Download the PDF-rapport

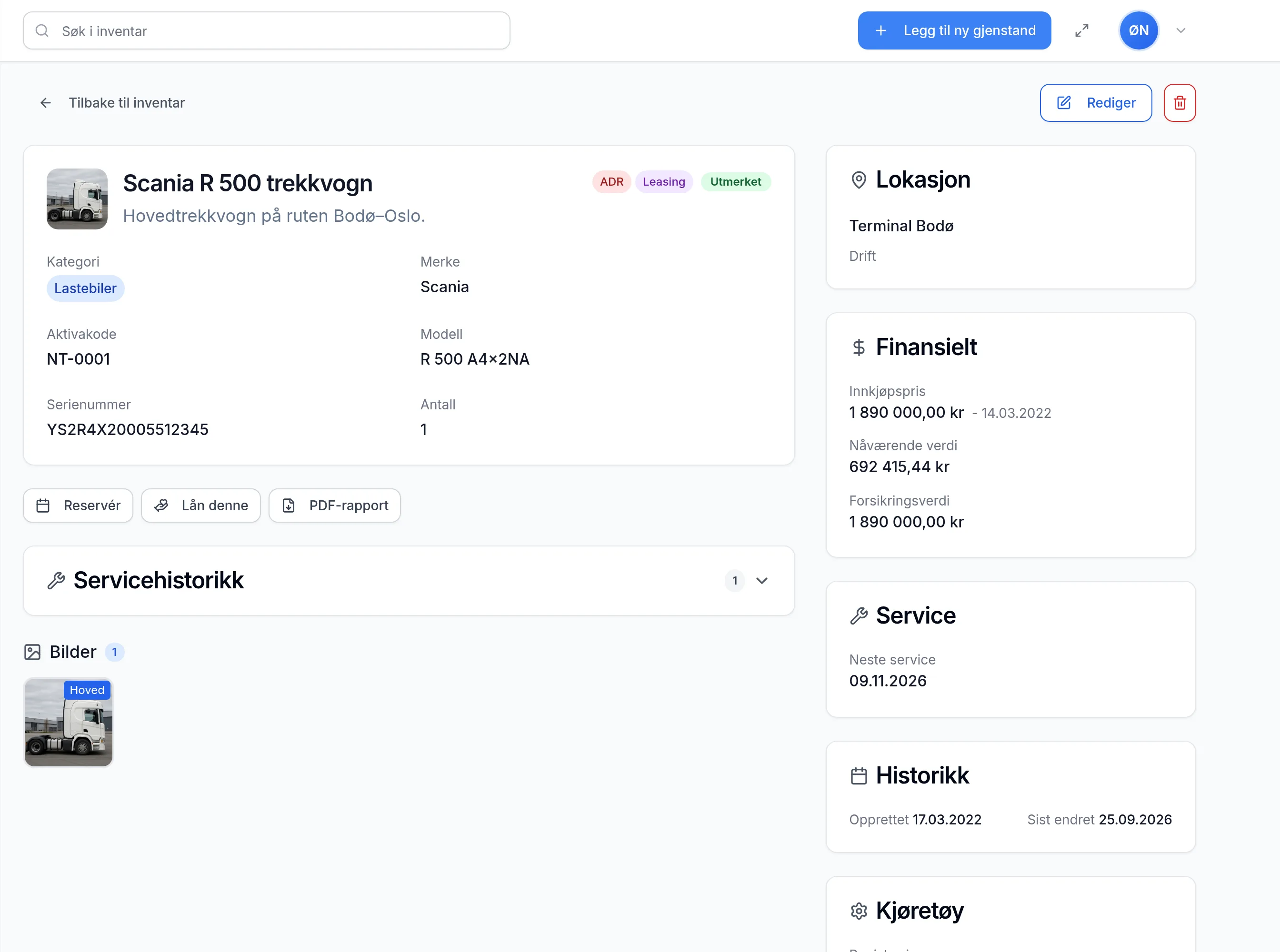click(334, 506)
